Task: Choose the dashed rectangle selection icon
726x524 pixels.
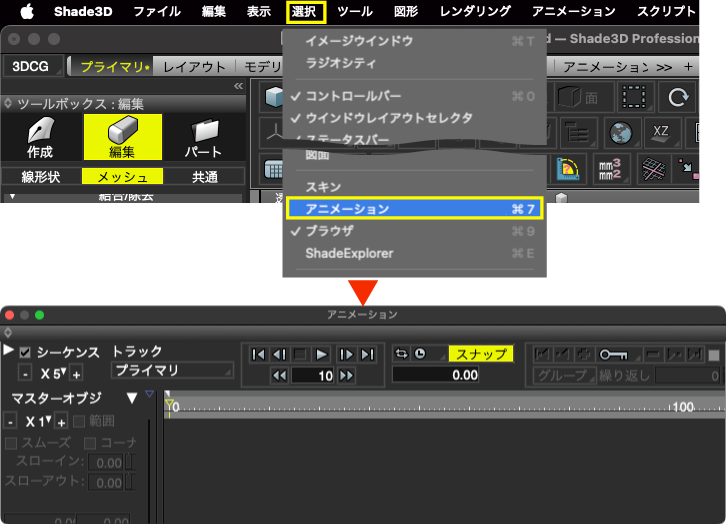Action: point(634,97)
